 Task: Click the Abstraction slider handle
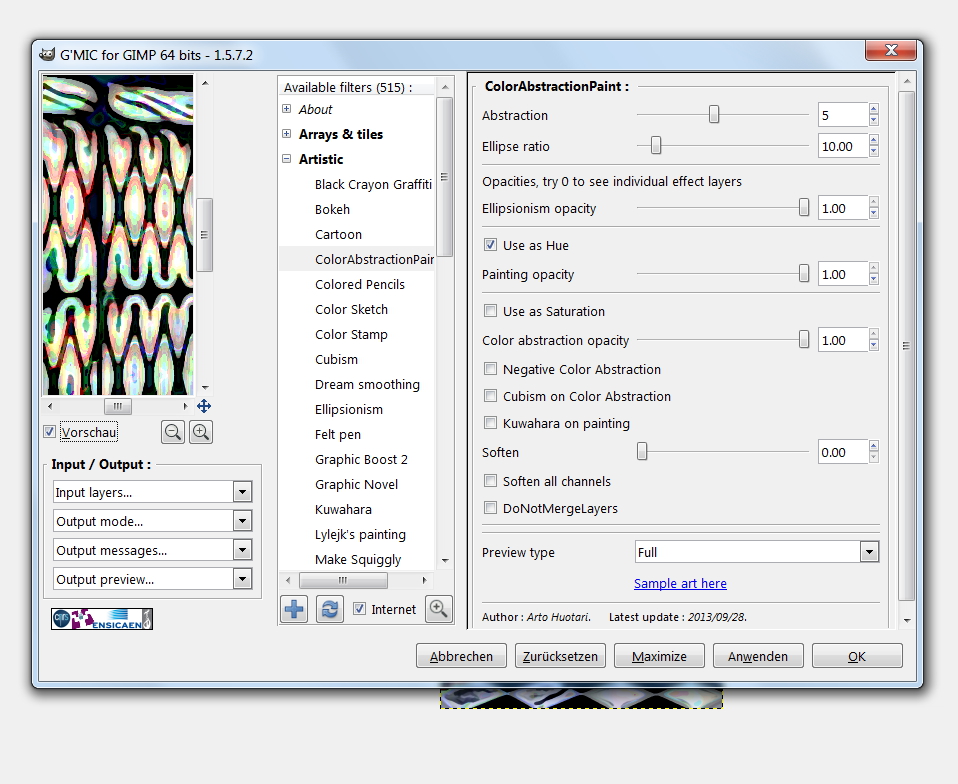pos(714,114)
